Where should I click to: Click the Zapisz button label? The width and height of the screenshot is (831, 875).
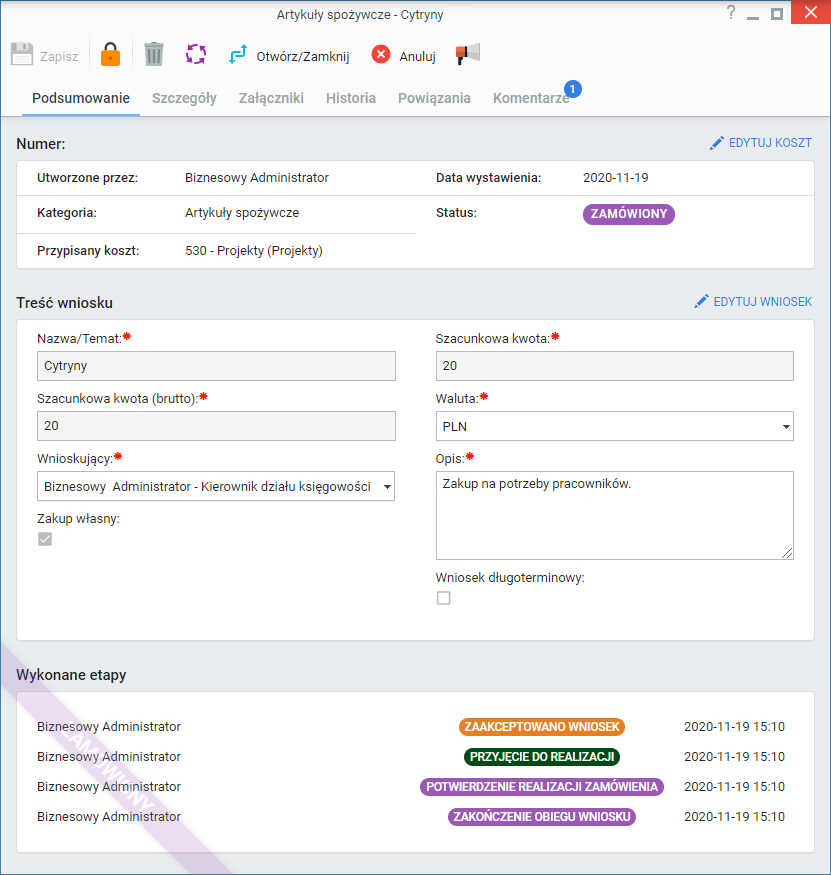pos(59,56)
